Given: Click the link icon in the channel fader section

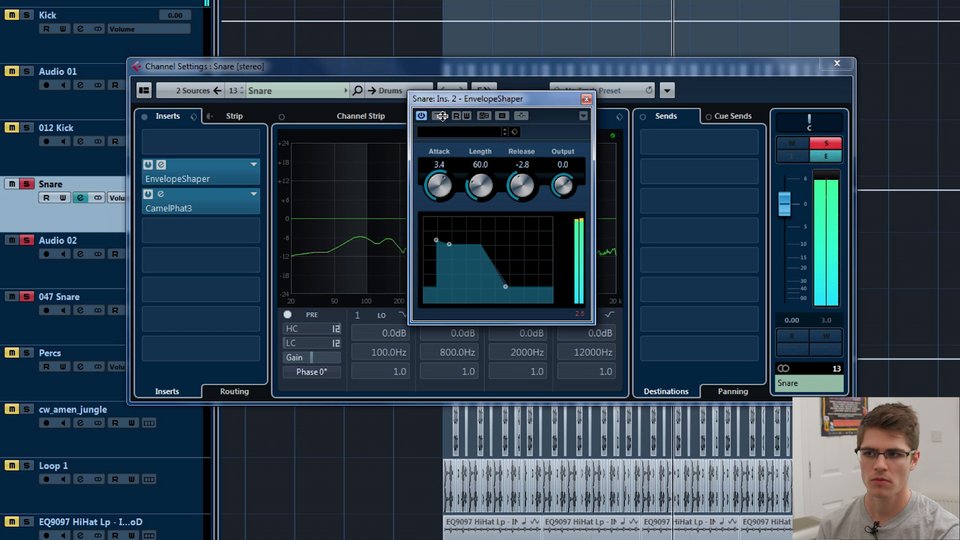Looking at the screenshot, I should tap(783, 369).
